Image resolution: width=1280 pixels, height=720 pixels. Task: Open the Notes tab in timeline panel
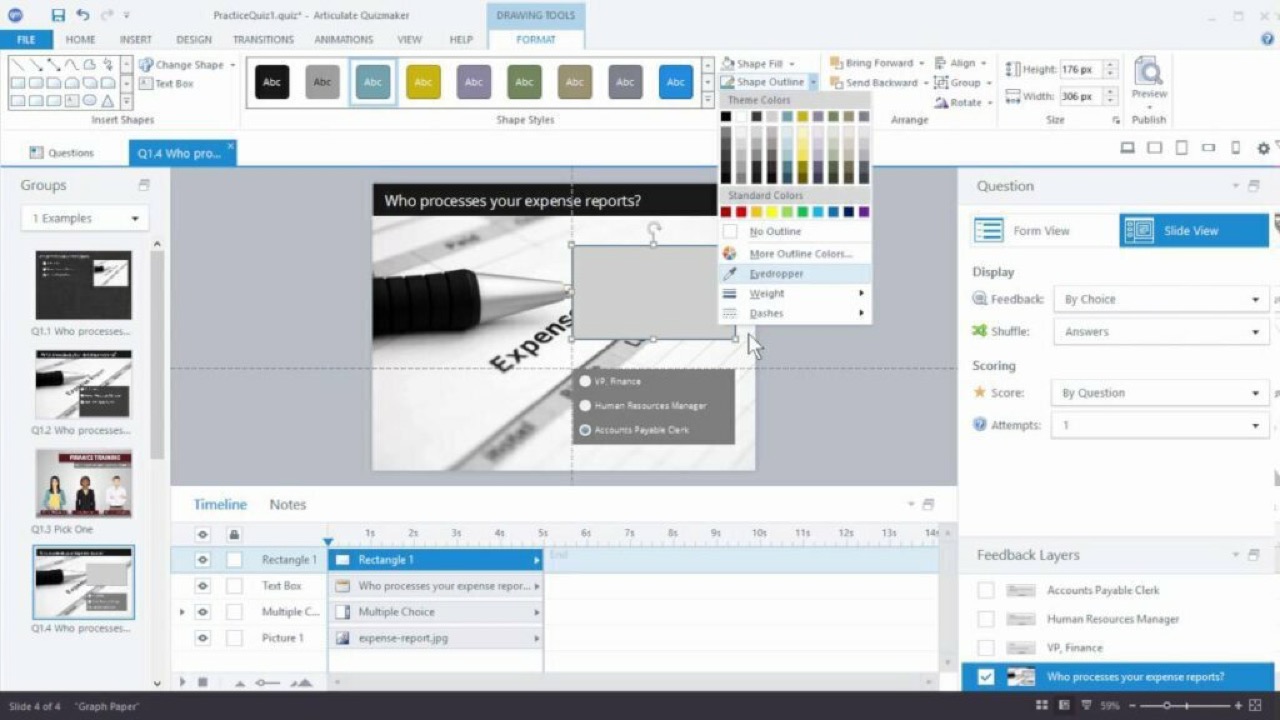287,504
